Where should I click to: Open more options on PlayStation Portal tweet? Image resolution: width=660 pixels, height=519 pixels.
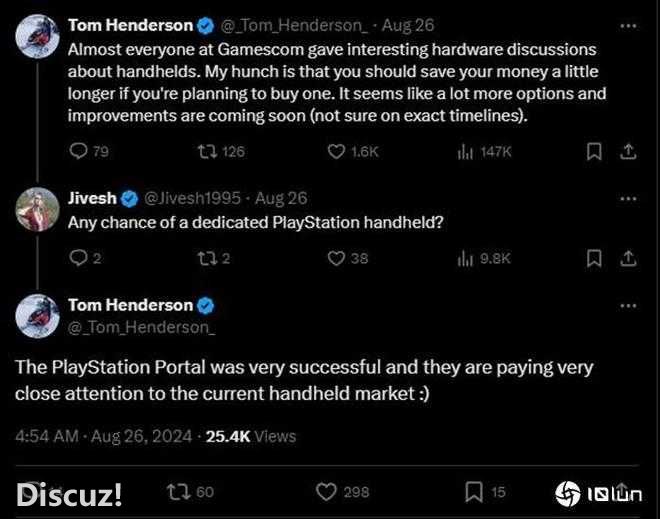point(628,306)
